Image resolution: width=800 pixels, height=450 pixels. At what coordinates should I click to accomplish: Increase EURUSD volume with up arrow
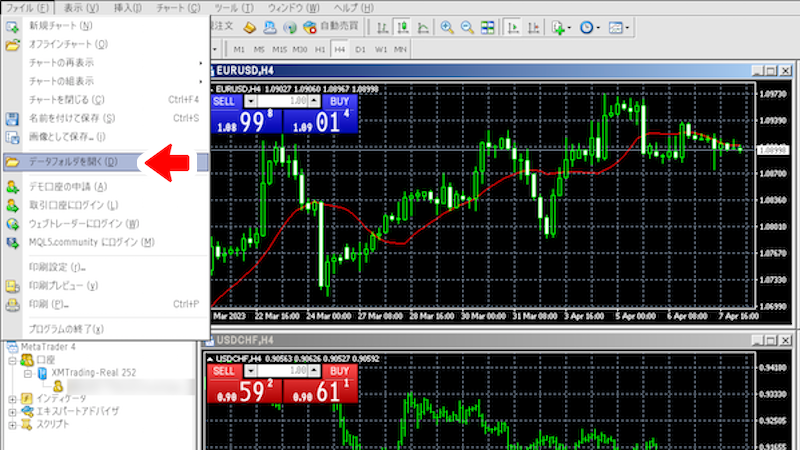coord(314,101)
